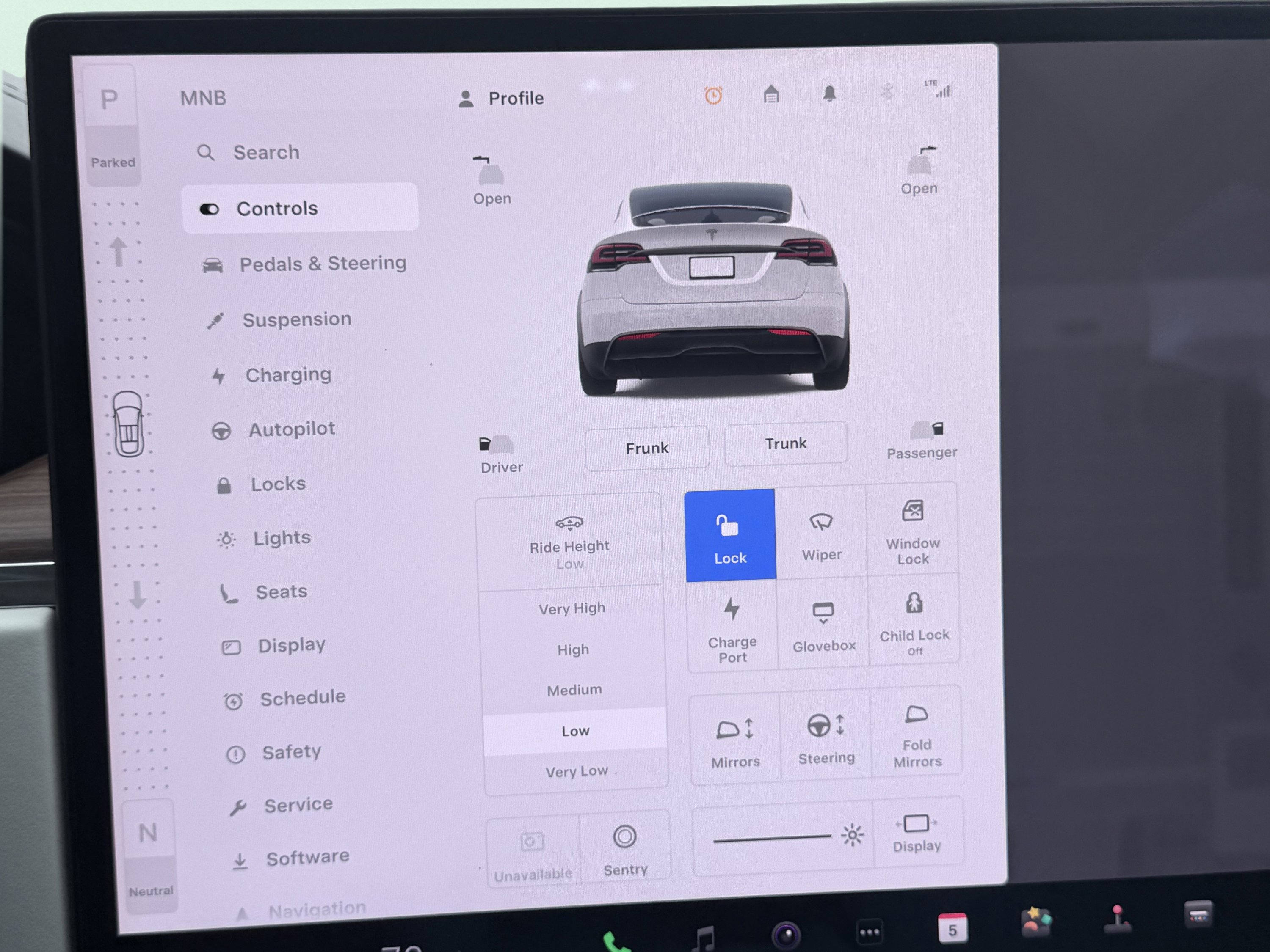This screenshot has height=952, width=1270.
Task: Open Bluetooth settings from the status bar
Action: coord(887,90)
